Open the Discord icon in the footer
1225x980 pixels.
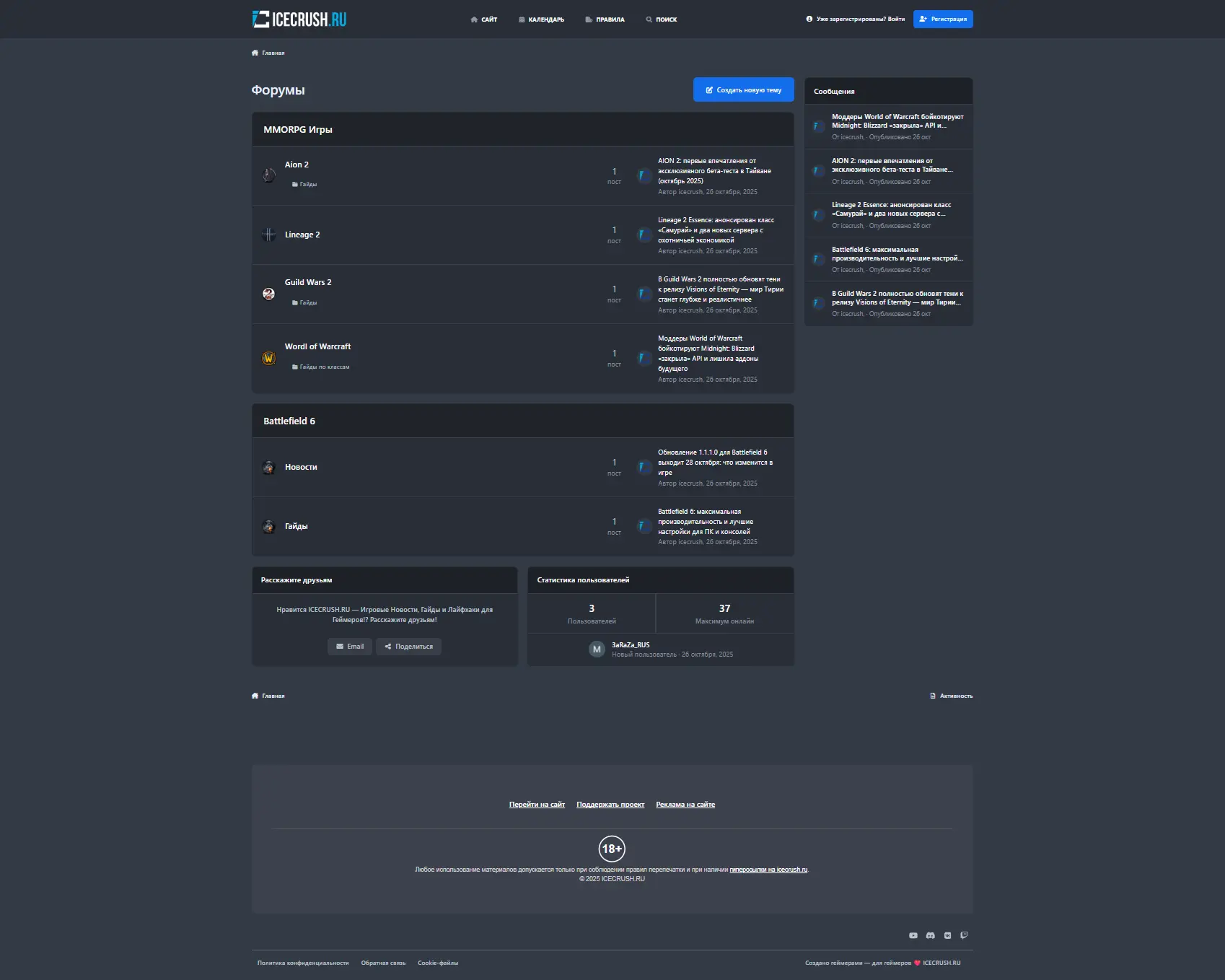[x=931, y=935]
